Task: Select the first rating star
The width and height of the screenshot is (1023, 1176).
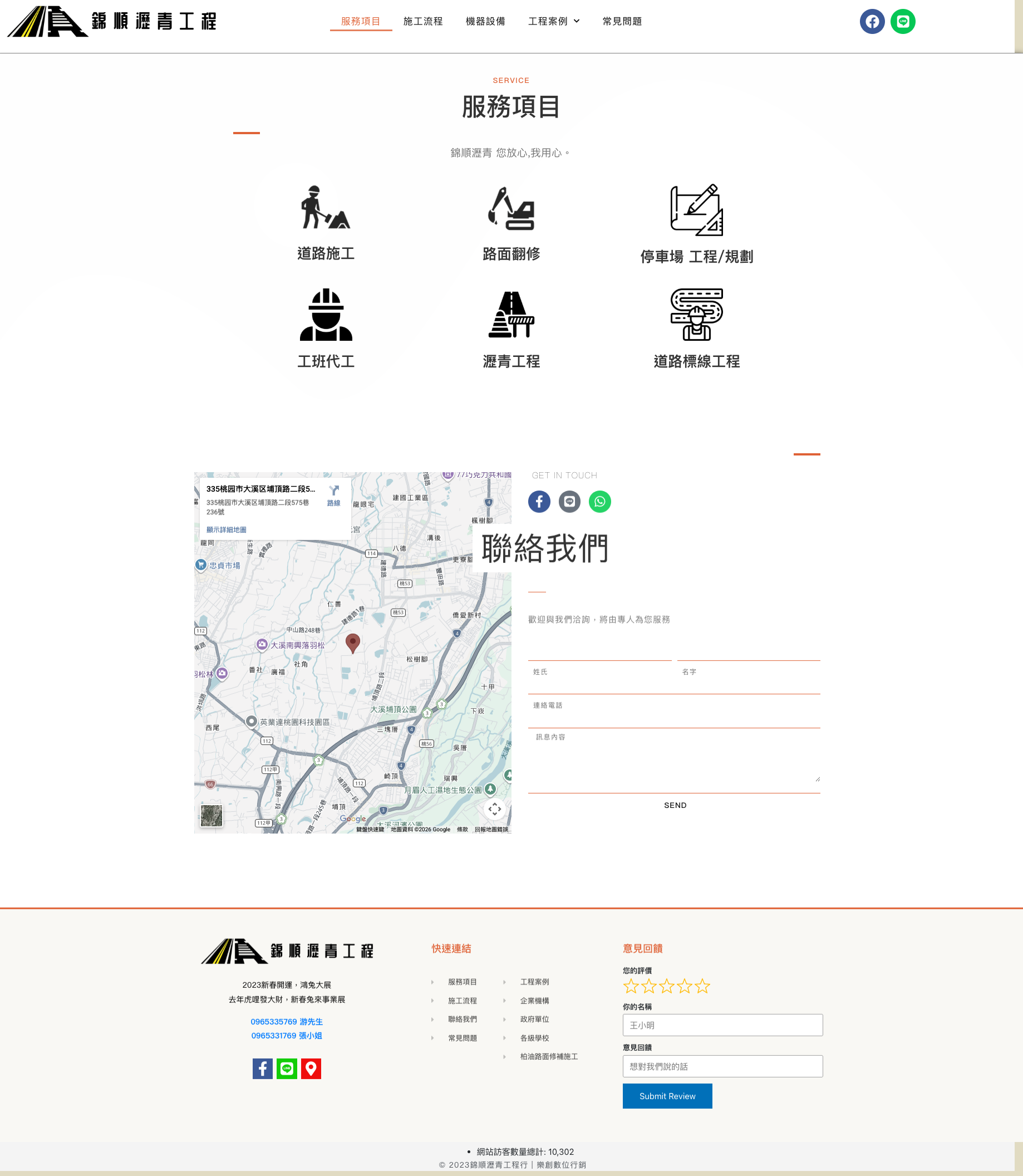Action: coord(631,986)
